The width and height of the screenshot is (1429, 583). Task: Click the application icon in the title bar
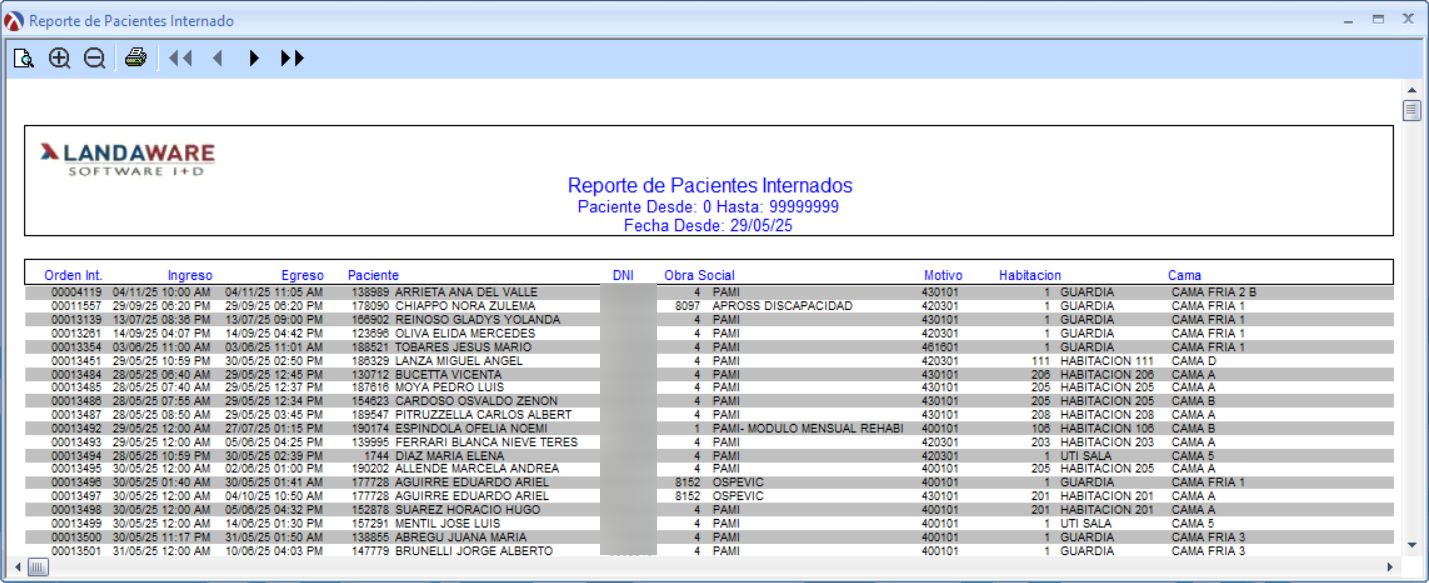(x=14, y=20)
